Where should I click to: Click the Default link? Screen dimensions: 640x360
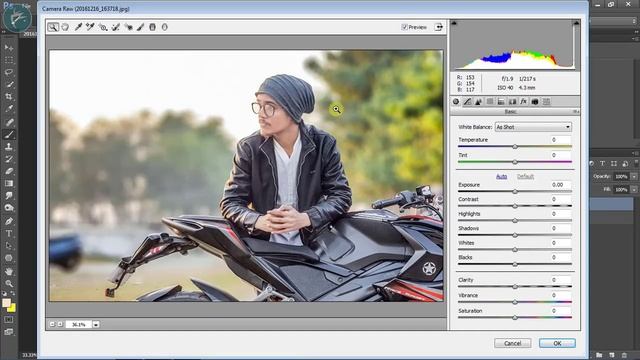pyautogui.click(x=525, y=177)
